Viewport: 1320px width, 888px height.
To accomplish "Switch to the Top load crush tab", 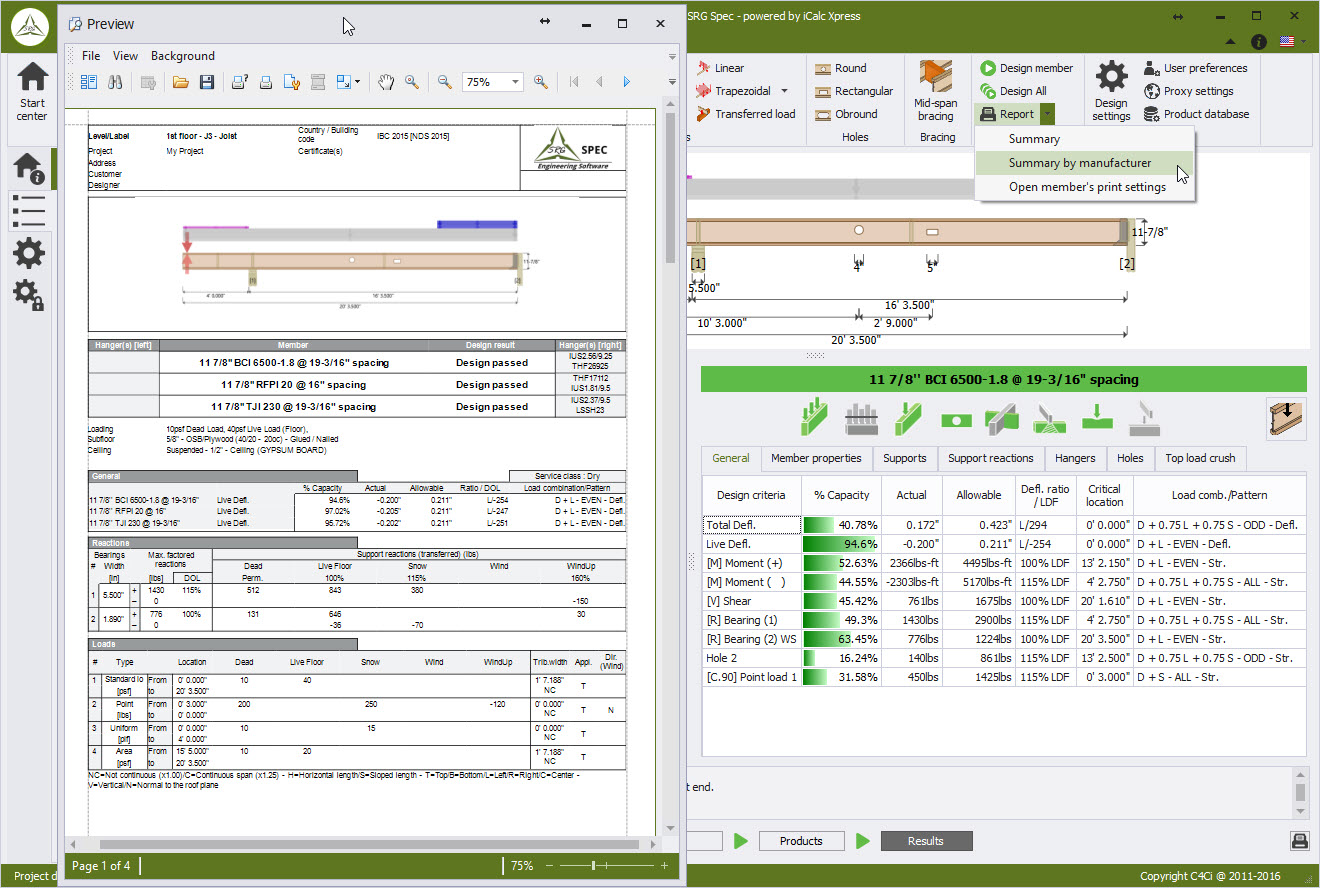I will click(1201, 458).
